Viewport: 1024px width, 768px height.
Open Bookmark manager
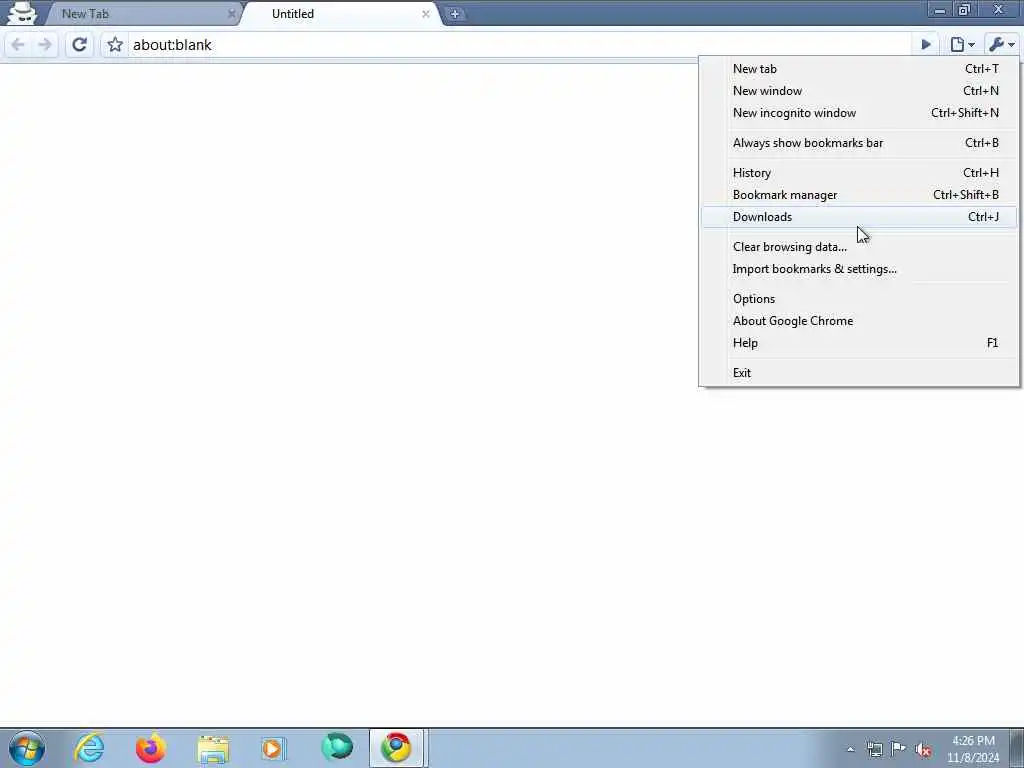click(x=859, y=195)
